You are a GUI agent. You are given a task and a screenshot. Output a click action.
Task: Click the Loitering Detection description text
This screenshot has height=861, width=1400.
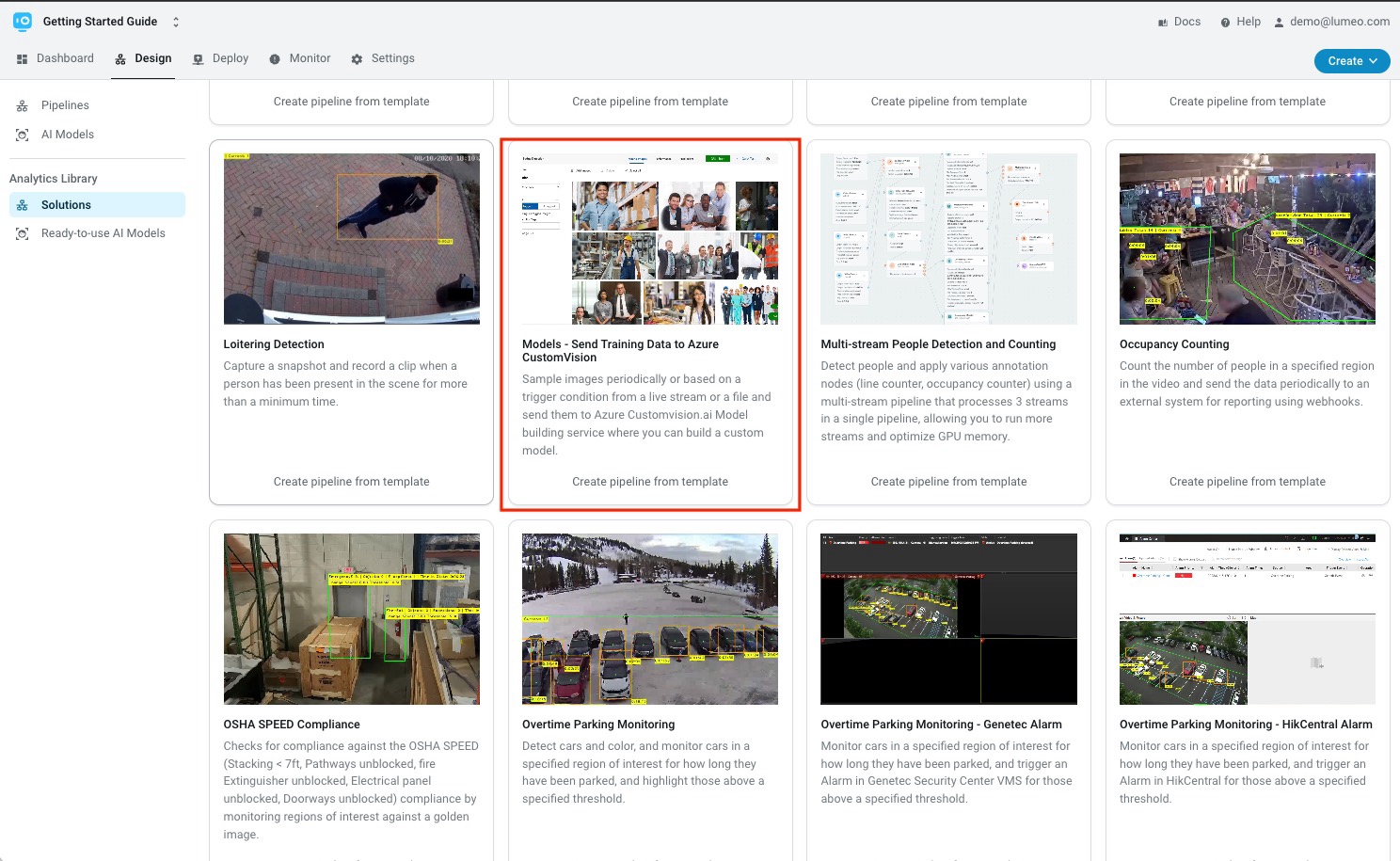pyautogui.click(x=345, y=384)
